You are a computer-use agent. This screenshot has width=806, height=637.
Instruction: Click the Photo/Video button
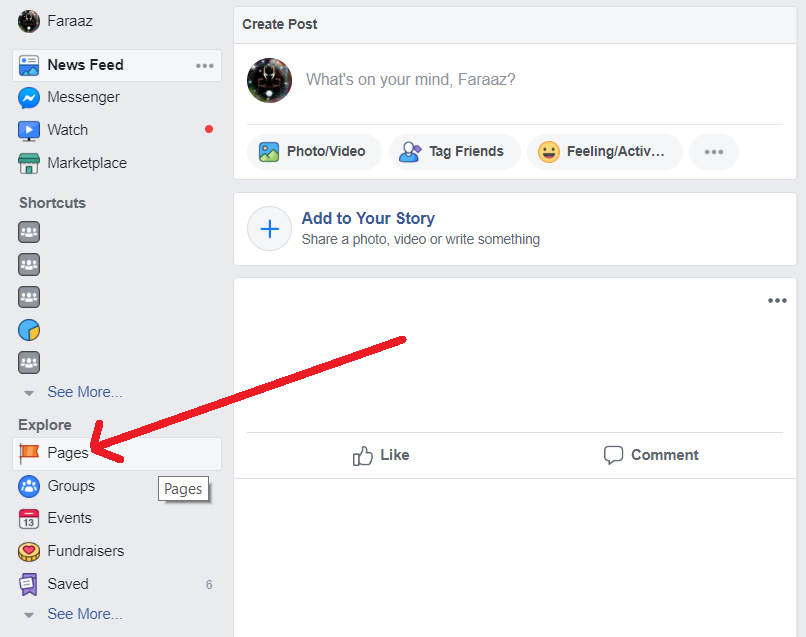point(314,152)
